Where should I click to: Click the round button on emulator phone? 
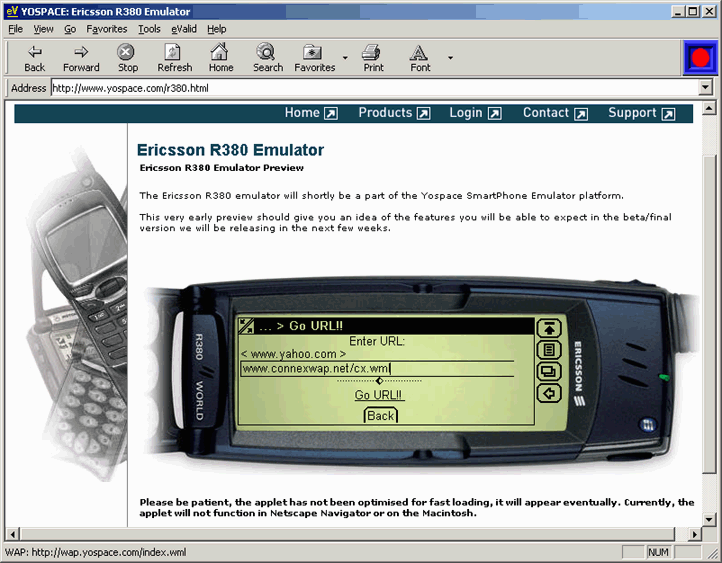[x=648, y=424]
